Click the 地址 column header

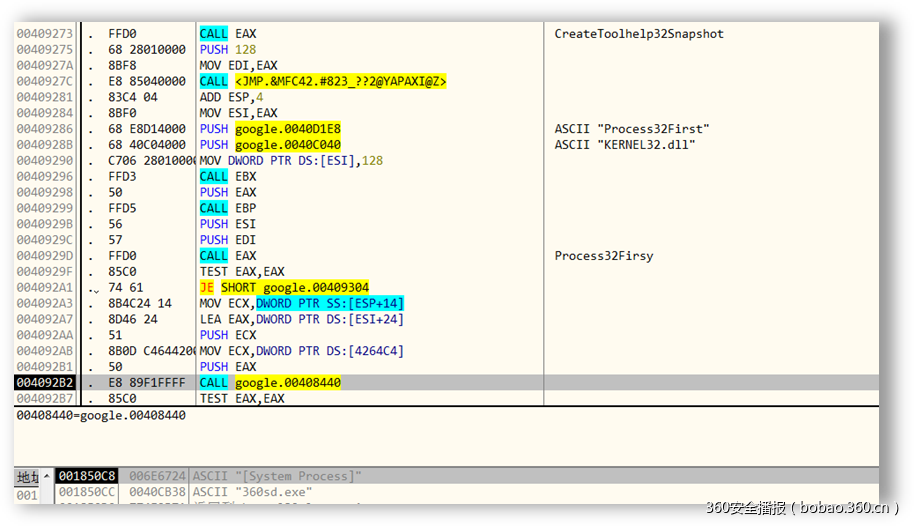point(27,477)
